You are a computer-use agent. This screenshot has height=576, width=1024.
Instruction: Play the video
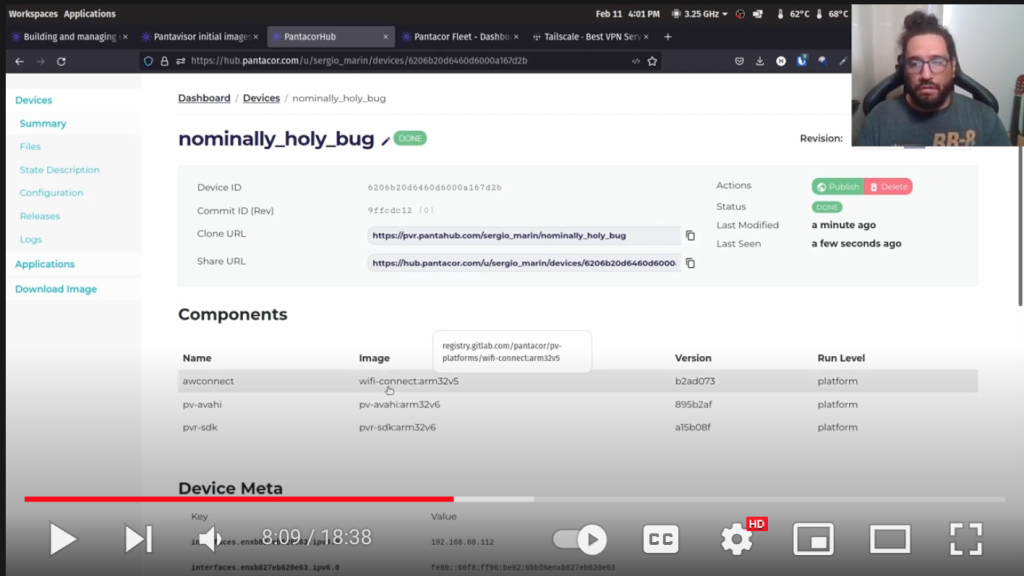63,539
